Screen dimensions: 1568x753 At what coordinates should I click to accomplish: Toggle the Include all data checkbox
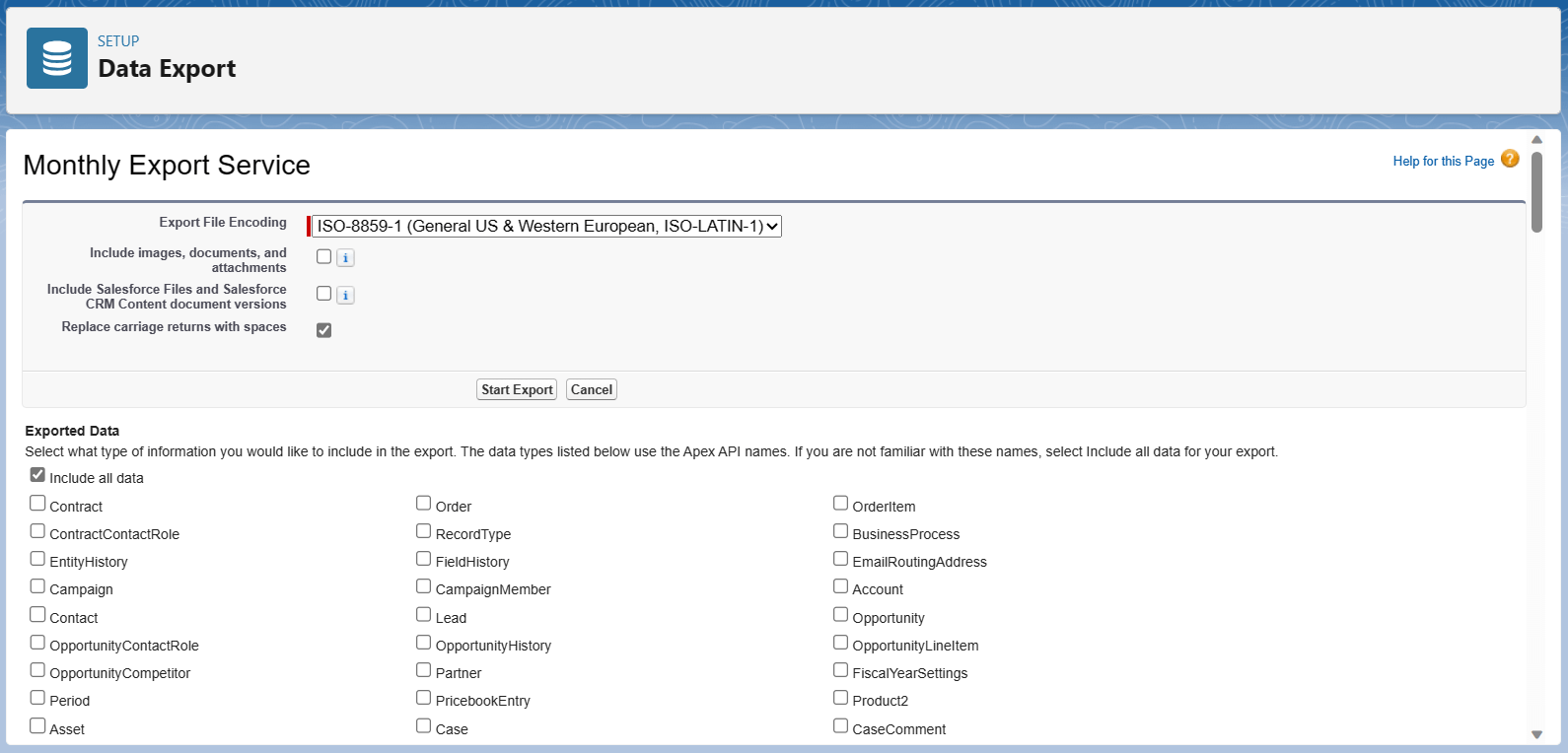[37, 475]
